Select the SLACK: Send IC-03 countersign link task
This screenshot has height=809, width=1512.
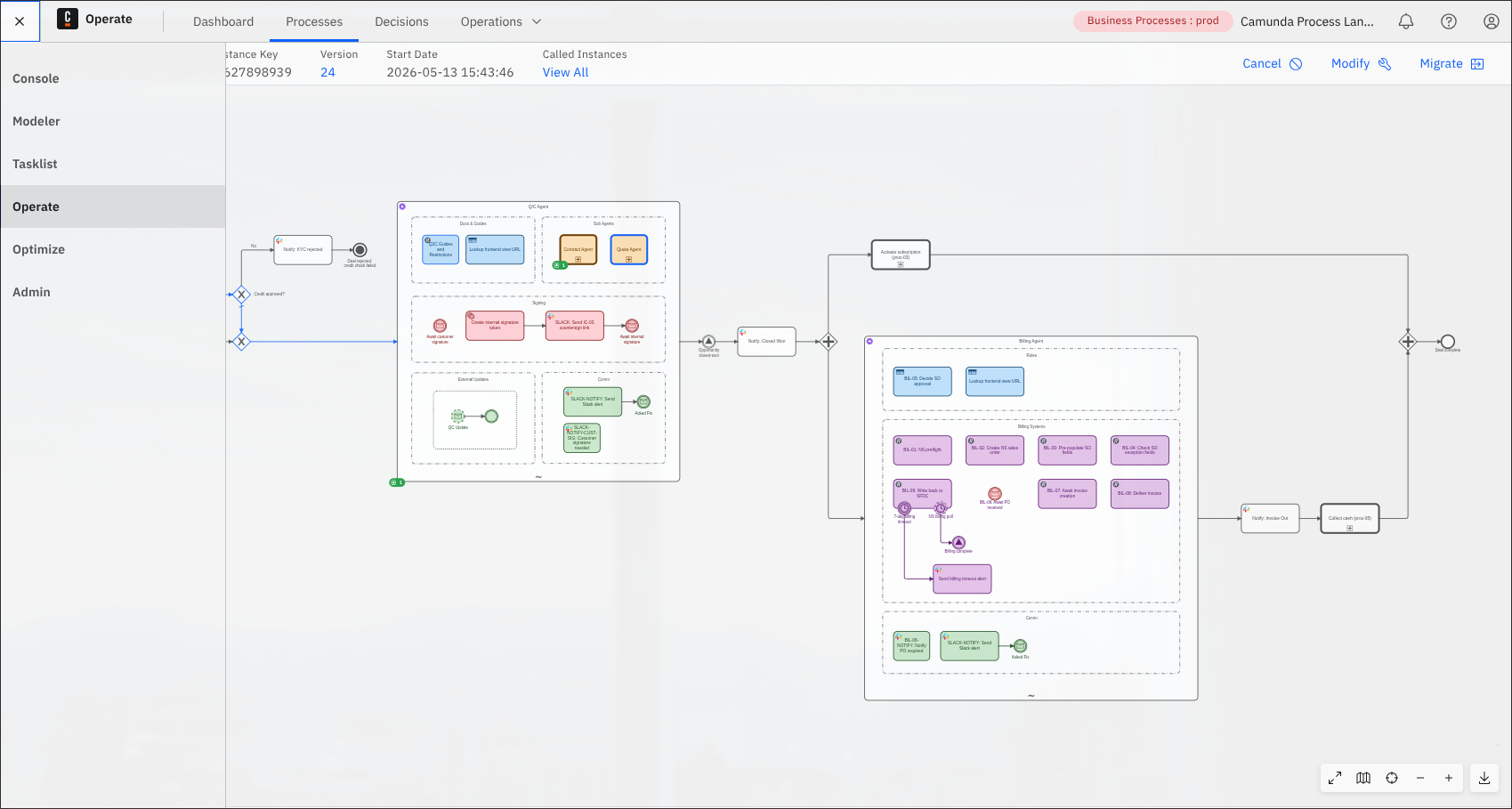(575, 326)
